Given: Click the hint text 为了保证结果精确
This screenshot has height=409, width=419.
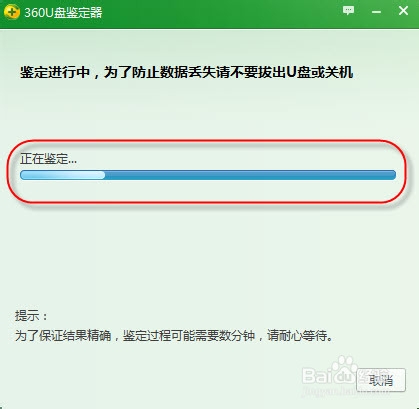Looking at the screenshot, I should tap(63, 335).
